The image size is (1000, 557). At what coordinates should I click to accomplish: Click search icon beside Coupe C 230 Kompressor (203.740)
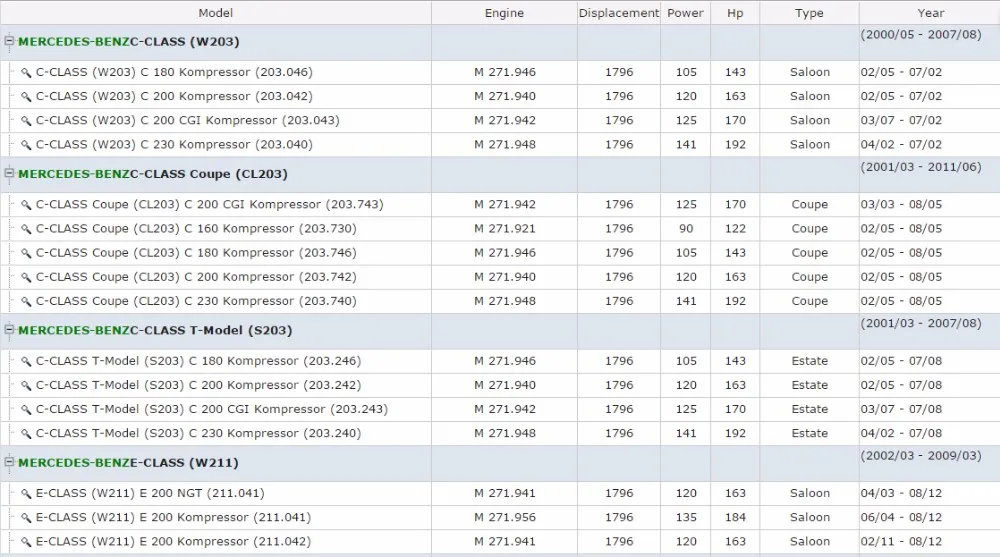26,302
